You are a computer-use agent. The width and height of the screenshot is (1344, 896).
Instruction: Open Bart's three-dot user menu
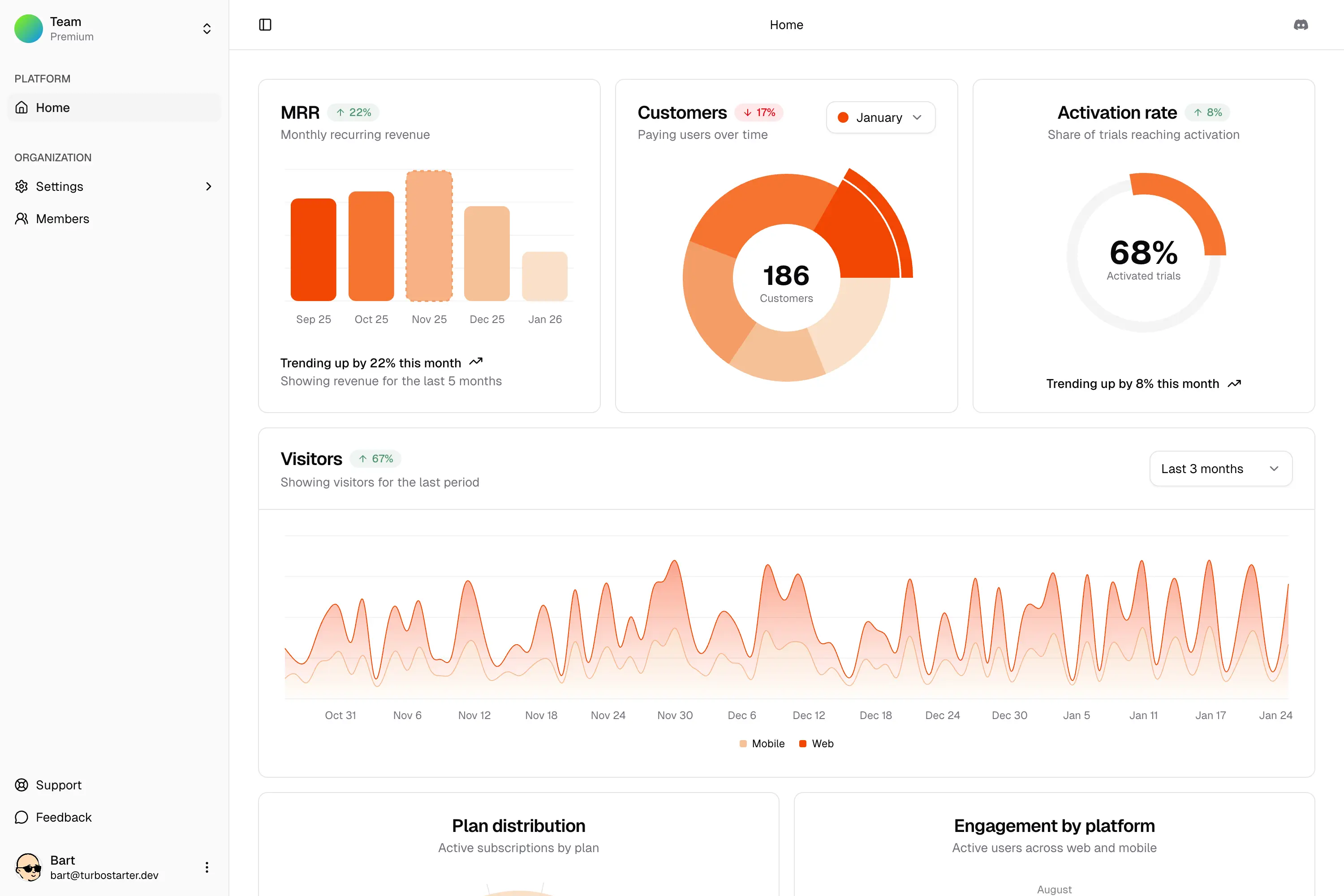tap(207, 867)
